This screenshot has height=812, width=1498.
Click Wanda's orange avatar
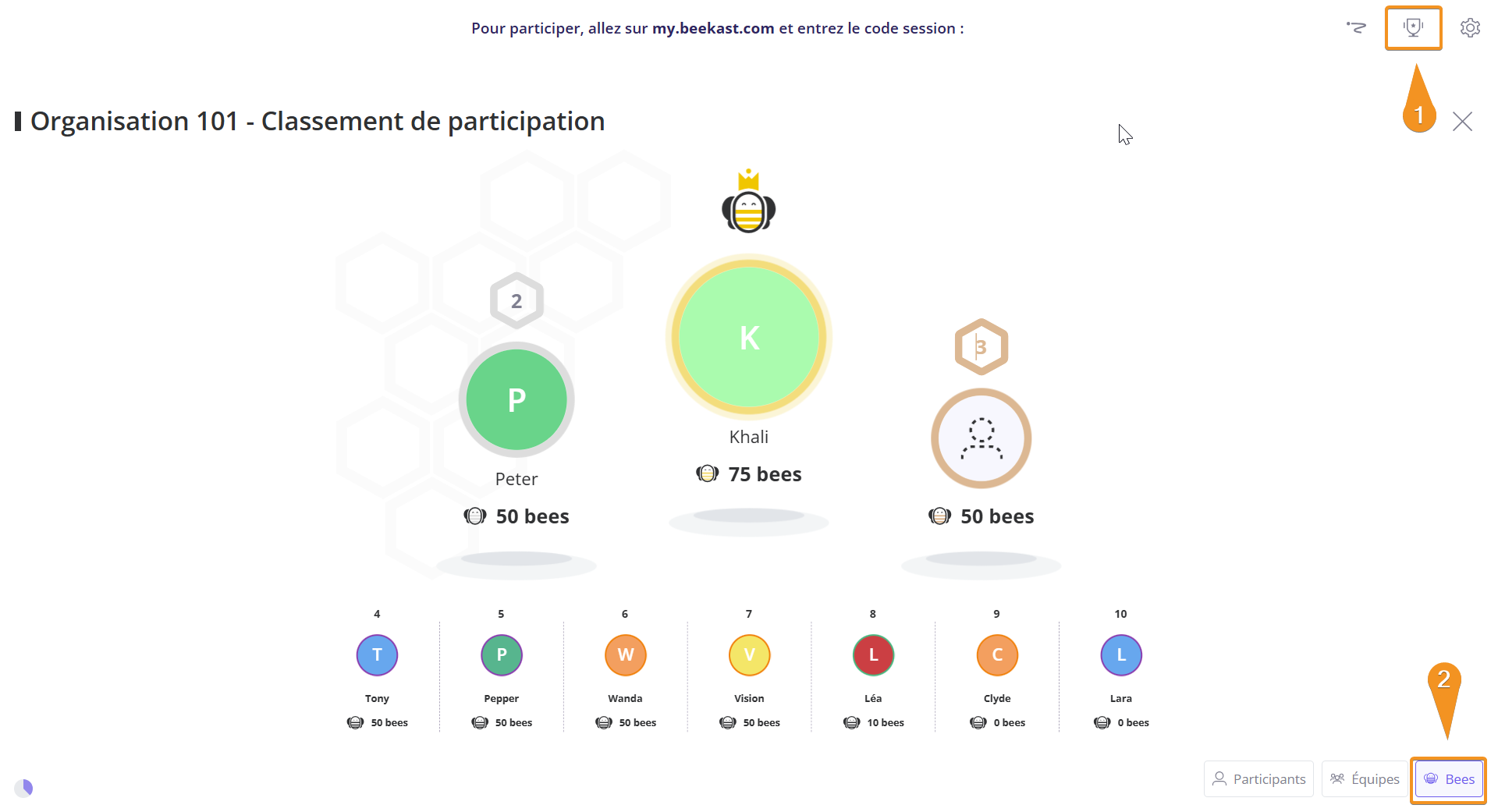(x=625, y=655)
